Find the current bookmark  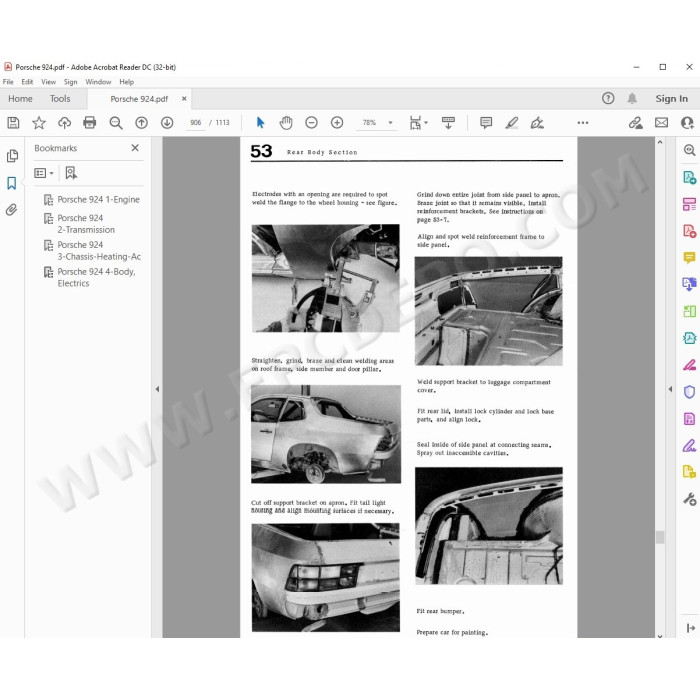click(x=71, y=173)
